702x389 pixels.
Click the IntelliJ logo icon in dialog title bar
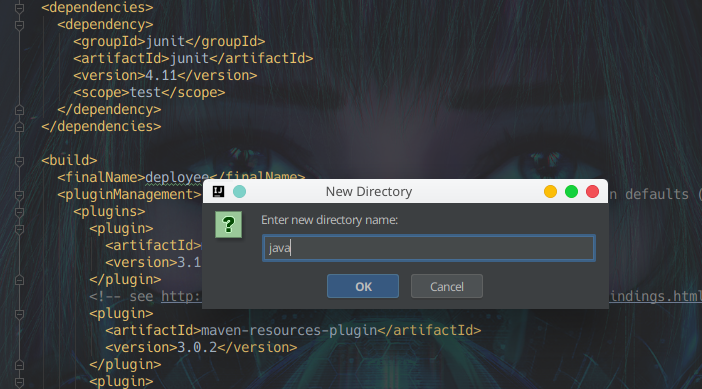(218, 192)
